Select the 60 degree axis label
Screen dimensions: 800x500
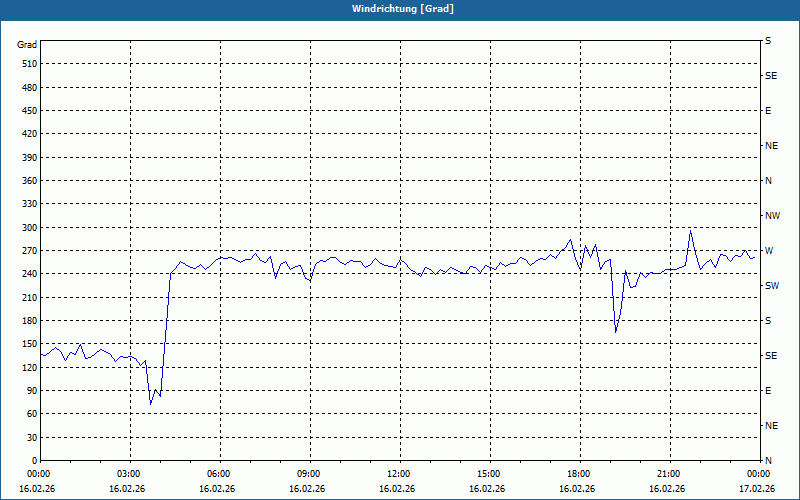32,414
